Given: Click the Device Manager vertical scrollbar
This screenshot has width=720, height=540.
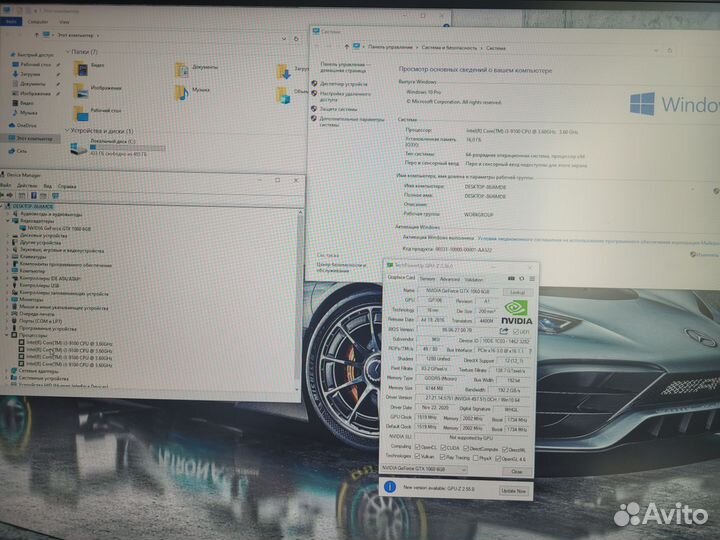Looking at the screenshot, I should [x=300, y=301].
